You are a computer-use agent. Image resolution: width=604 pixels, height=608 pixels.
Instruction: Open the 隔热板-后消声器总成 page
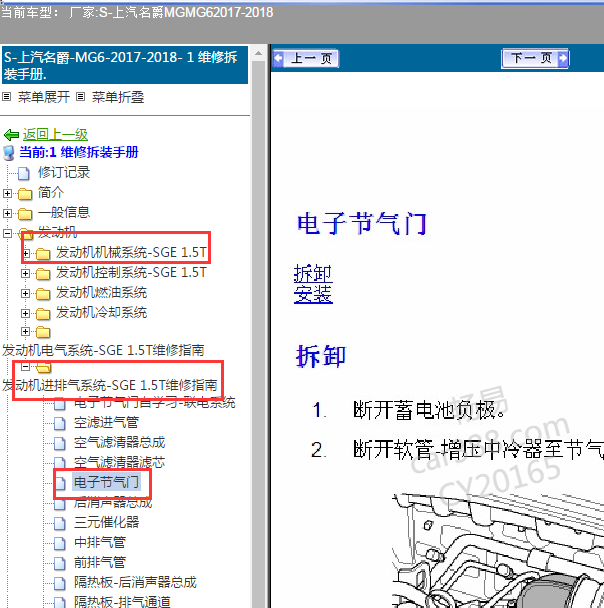pyautogui.click(x=135, y=582)
